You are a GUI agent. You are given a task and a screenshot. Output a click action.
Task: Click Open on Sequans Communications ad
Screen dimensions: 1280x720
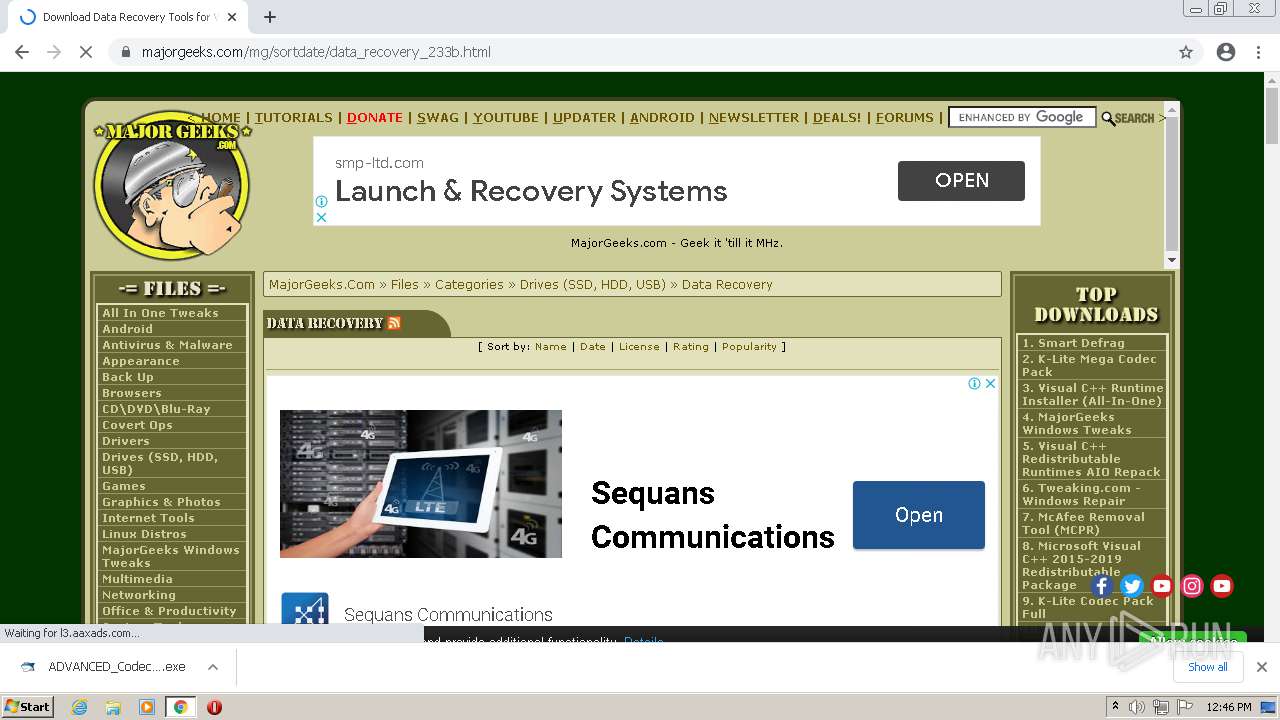point(919,515)
